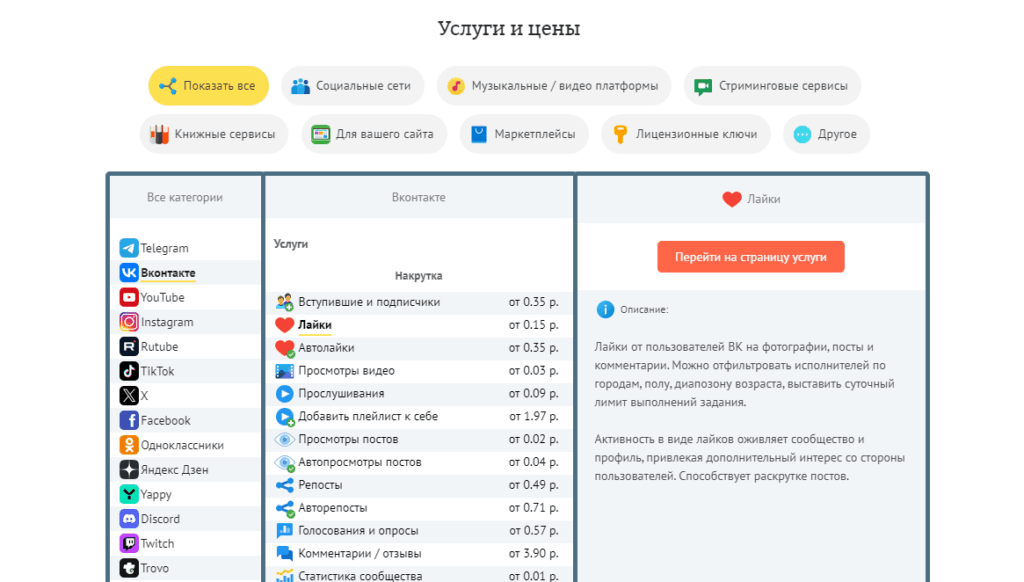Open the YouTube category
1024x582 pixels.
[185, 297]
